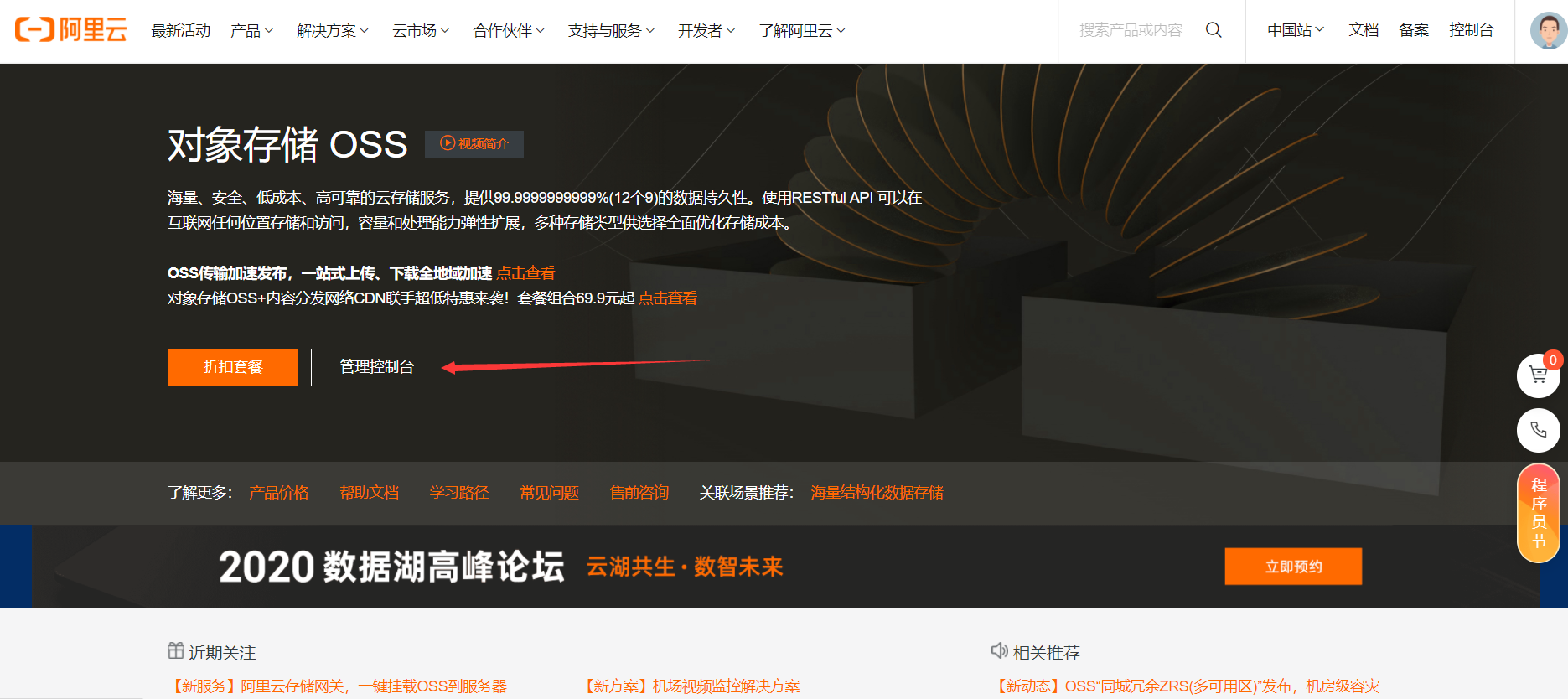Click the search magnifier icon
The height and width of the screenshot is (699, 1568).
click(1213, 30)
